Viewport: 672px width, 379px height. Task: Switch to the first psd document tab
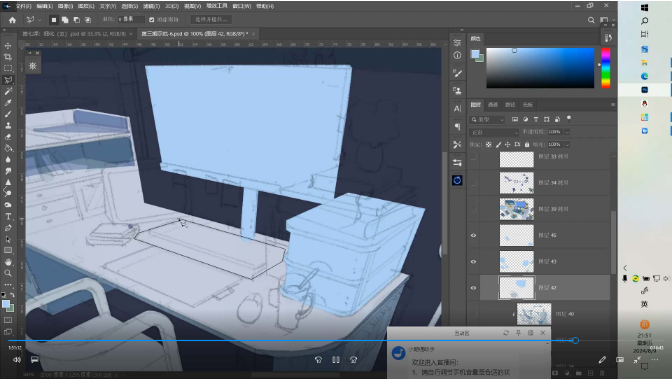click(78, 33)
